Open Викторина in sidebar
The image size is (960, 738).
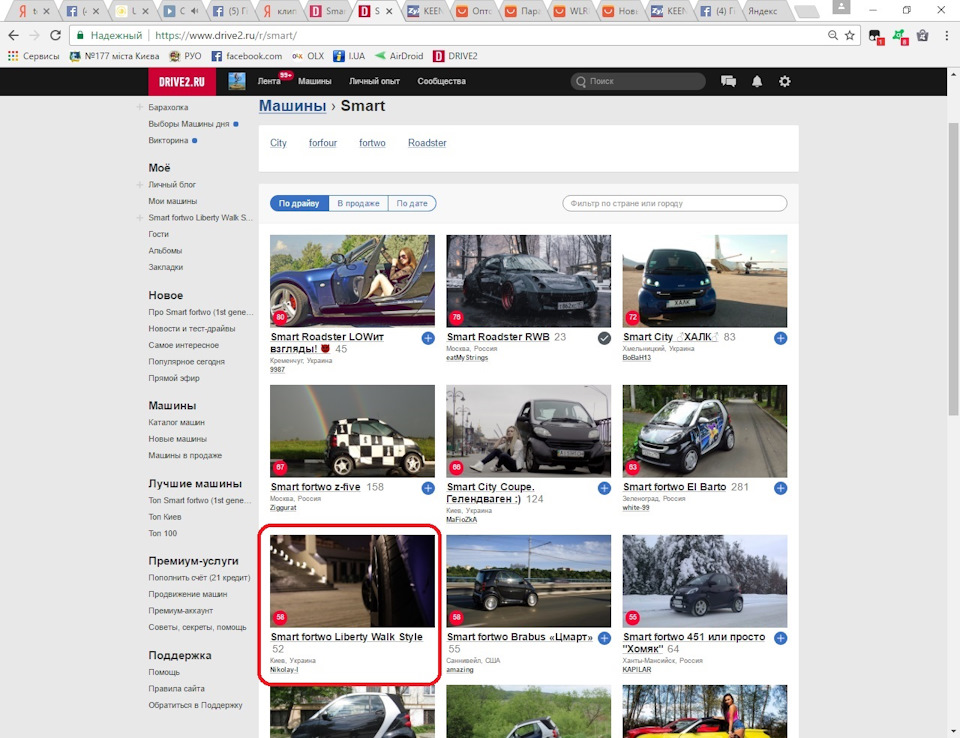[168, 140]
